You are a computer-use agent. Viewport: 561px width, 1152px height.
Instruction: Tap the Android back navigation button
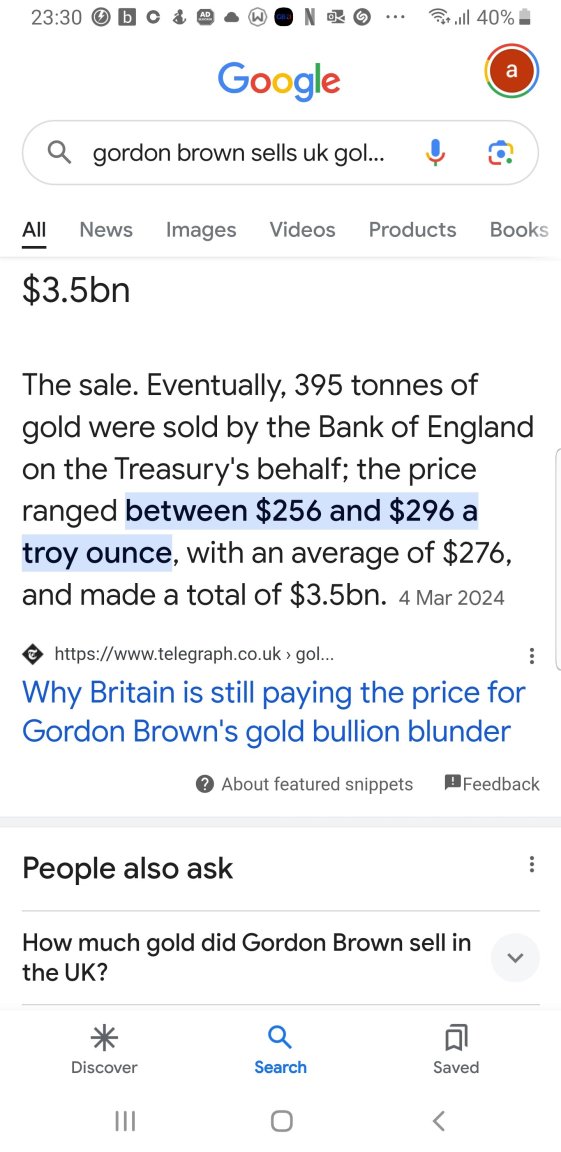click(438, 1120)
